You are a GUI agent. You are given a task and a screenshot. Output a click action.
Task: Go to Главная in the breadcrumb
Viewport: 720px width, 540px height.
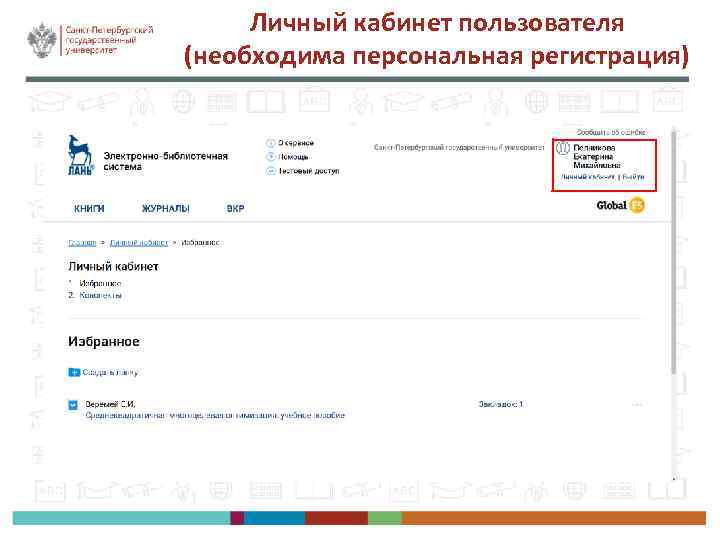[x=82, y=242]
